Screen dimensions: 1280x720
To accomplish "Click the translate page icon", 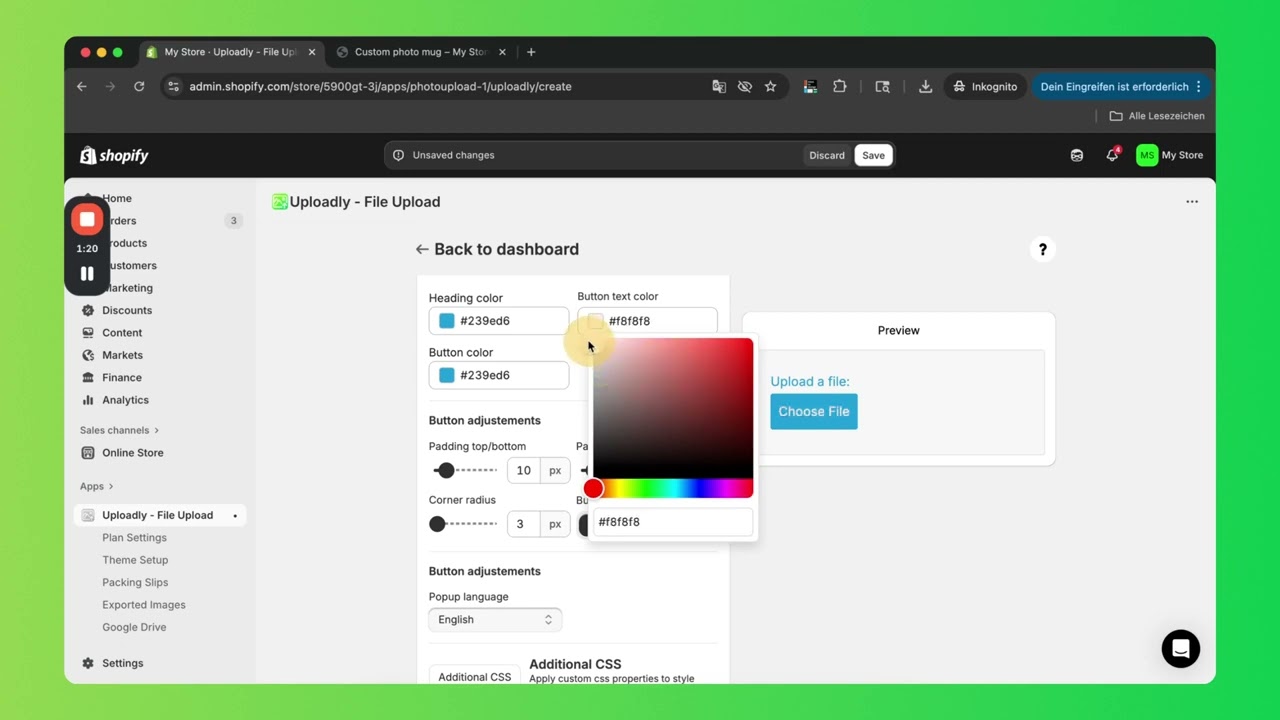I will [x=719, y=87].
